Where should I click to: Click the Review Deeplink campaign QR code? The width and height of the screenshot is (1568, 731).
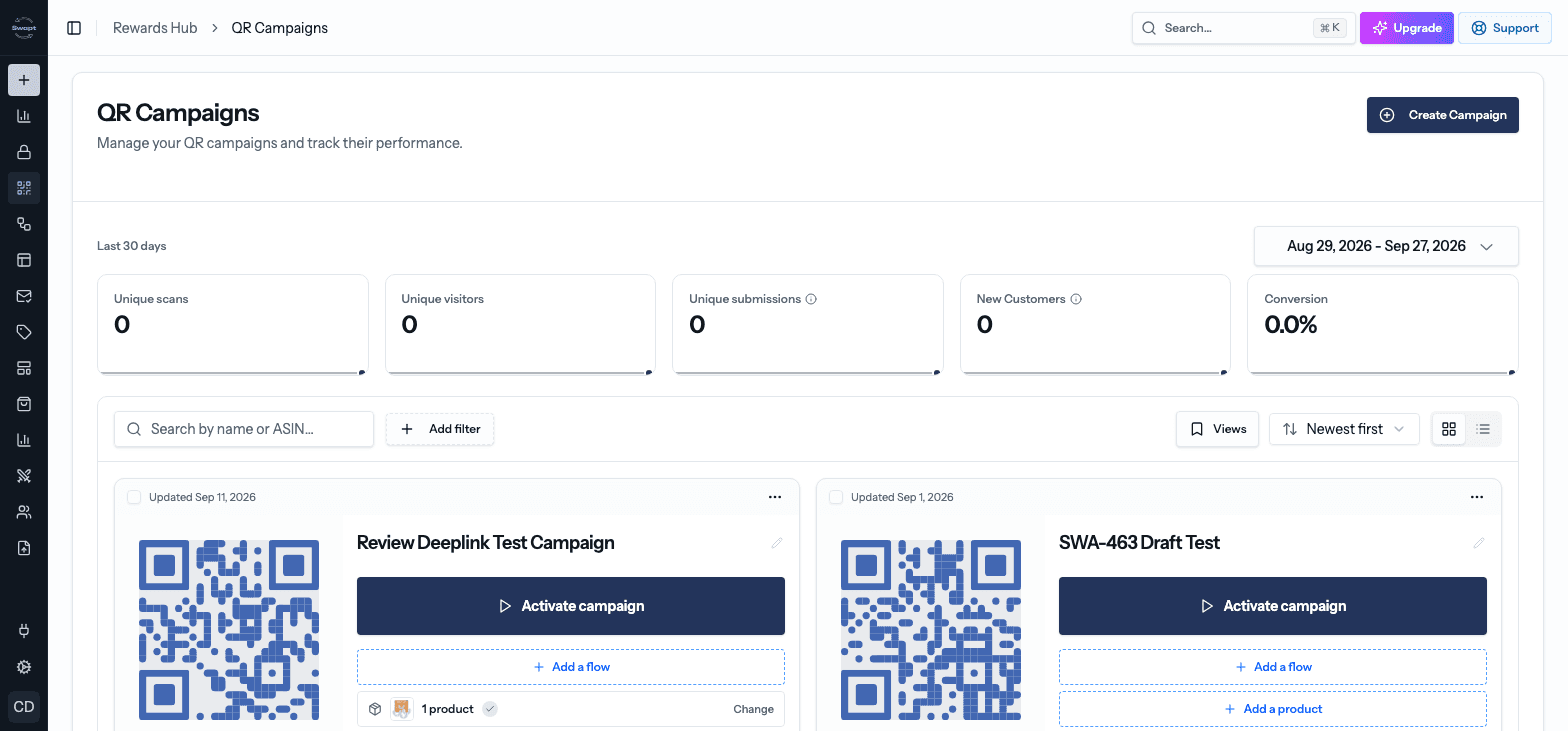pos(229,630)
